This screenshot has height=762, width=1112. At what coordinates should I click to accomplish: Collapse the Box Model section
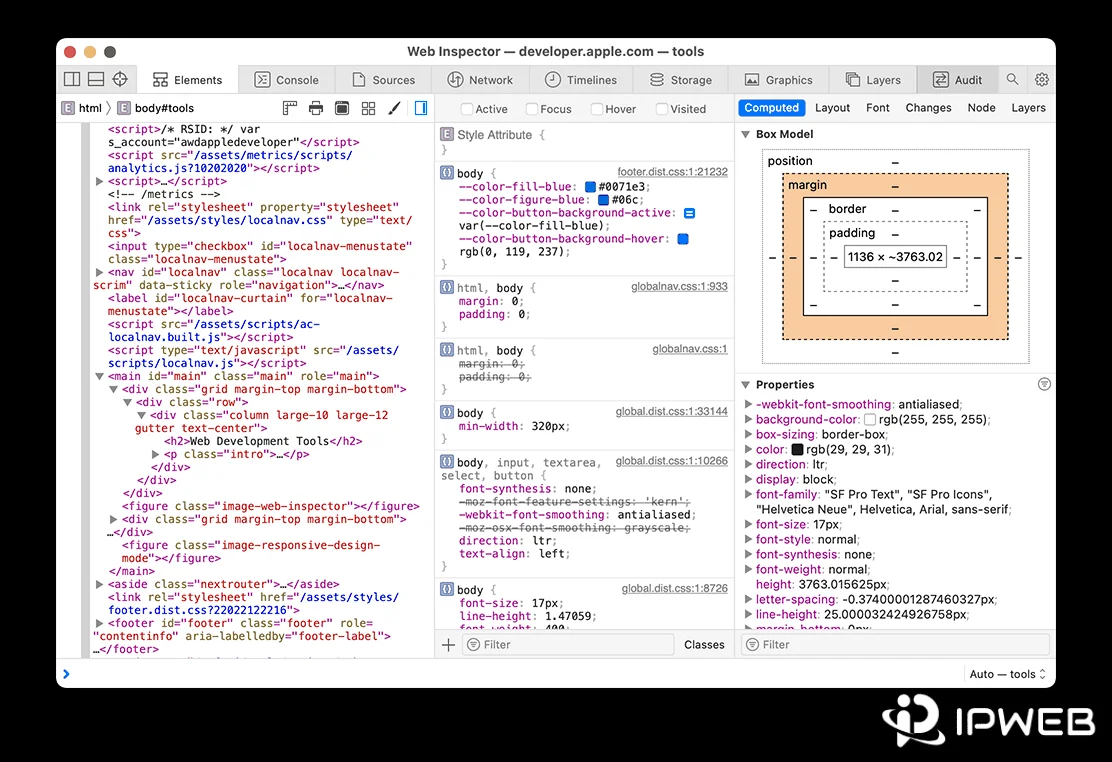click(745, 134)
